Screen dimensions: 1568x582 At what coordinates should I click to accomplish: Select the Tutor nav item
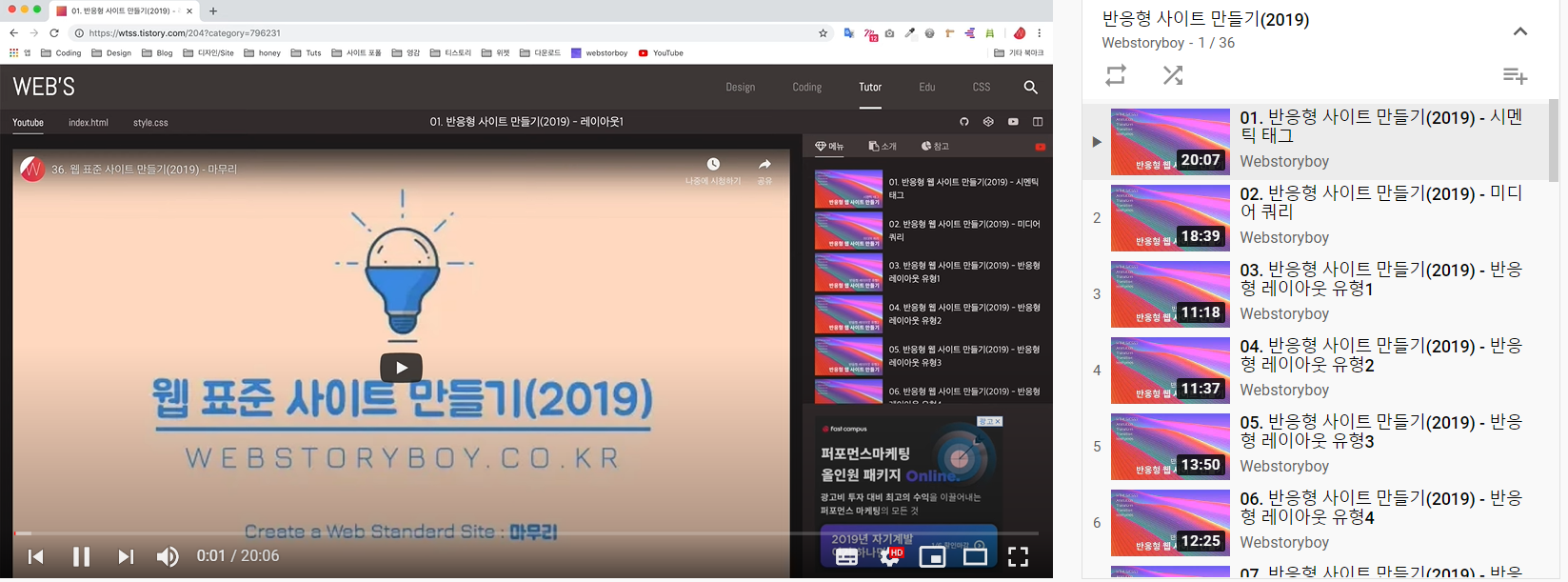(870, 87)
